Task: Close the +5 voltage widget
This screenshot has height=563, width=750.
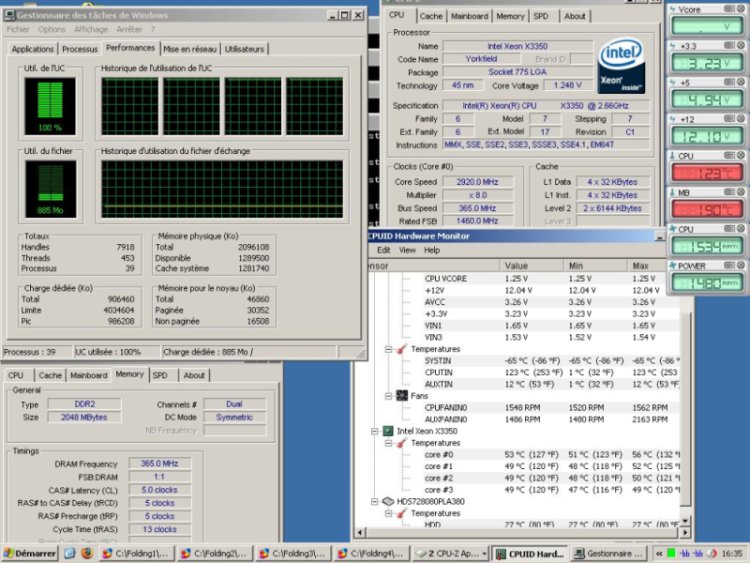Action: click(x=741, y=82)
